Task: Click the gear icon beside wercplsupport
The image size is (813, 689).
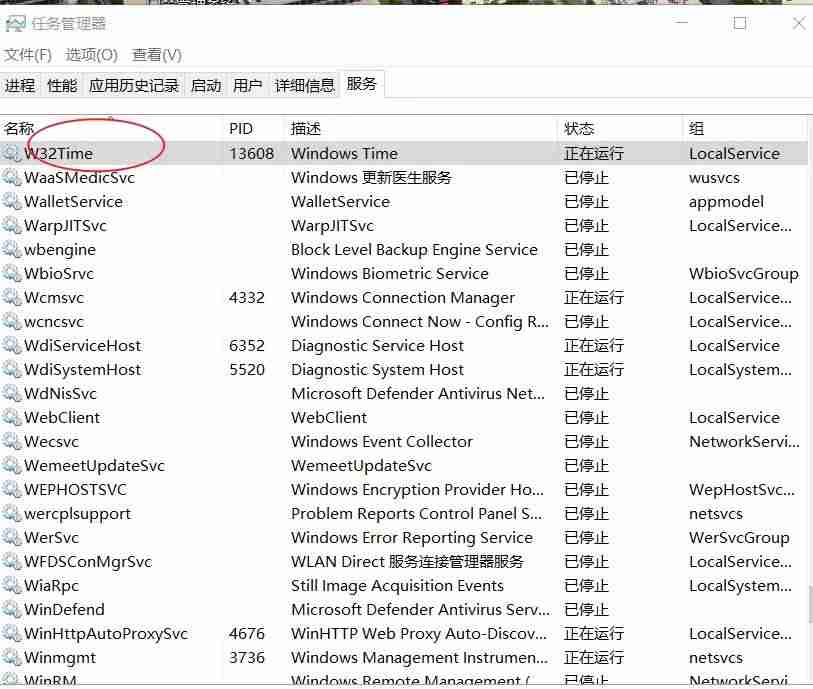Action: (11, 513)
